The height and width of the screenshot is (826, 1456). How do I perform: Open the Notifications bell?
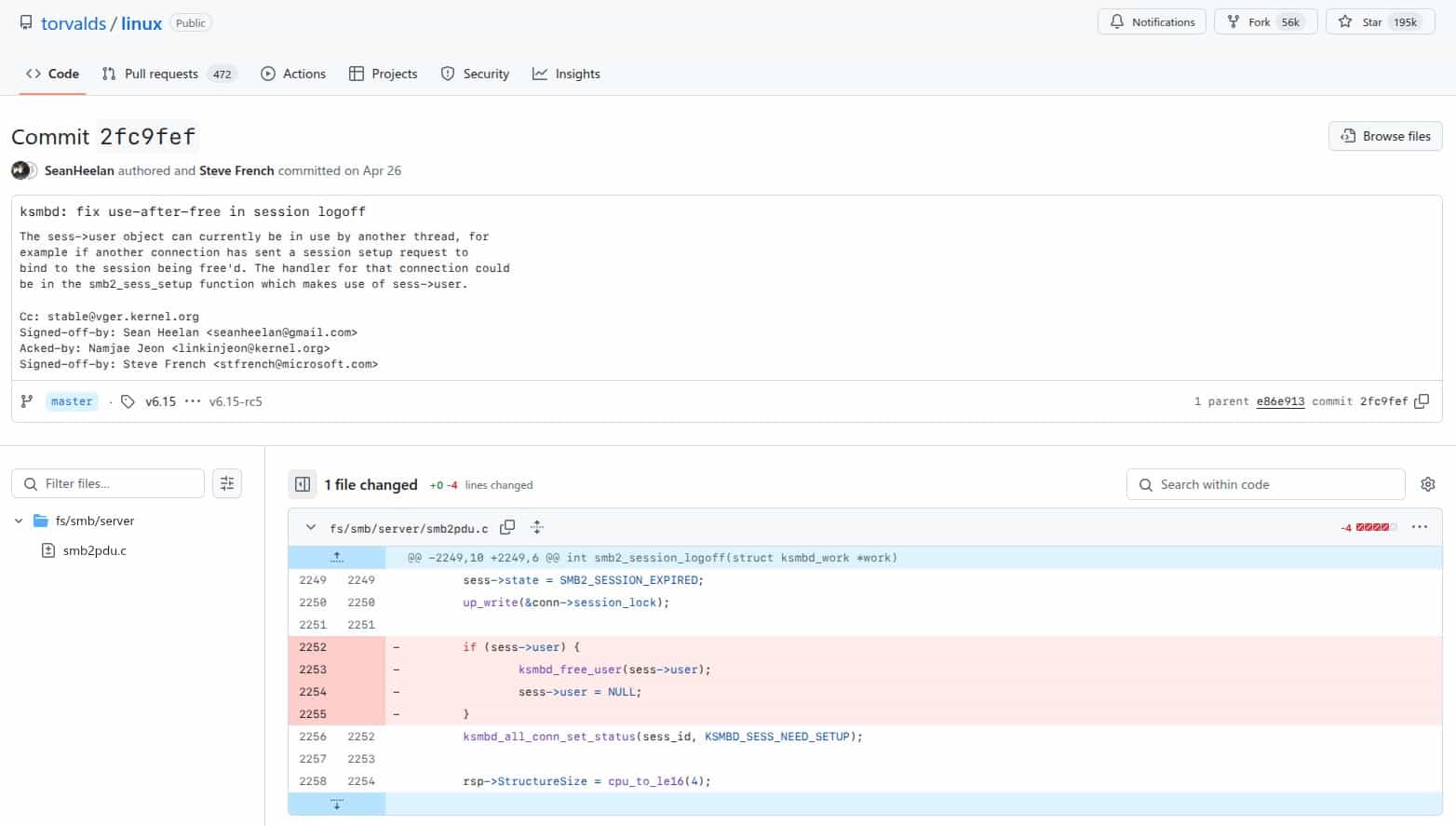coord(1152,21)
